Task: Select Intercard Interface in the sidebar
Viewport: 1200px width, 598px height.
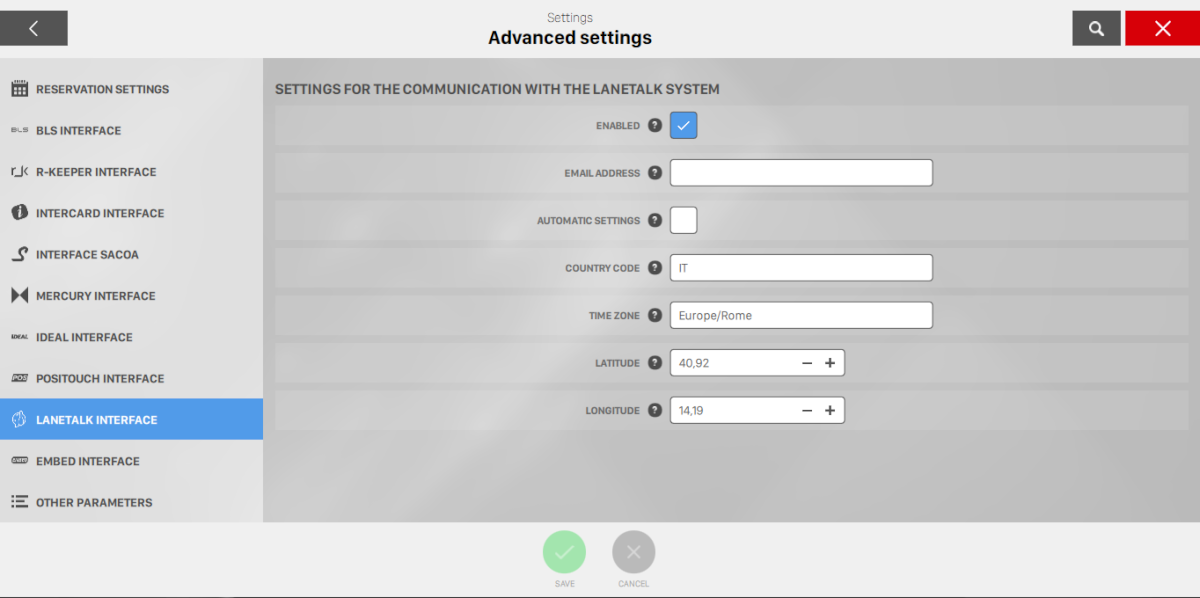Action: tap(100, 213)
